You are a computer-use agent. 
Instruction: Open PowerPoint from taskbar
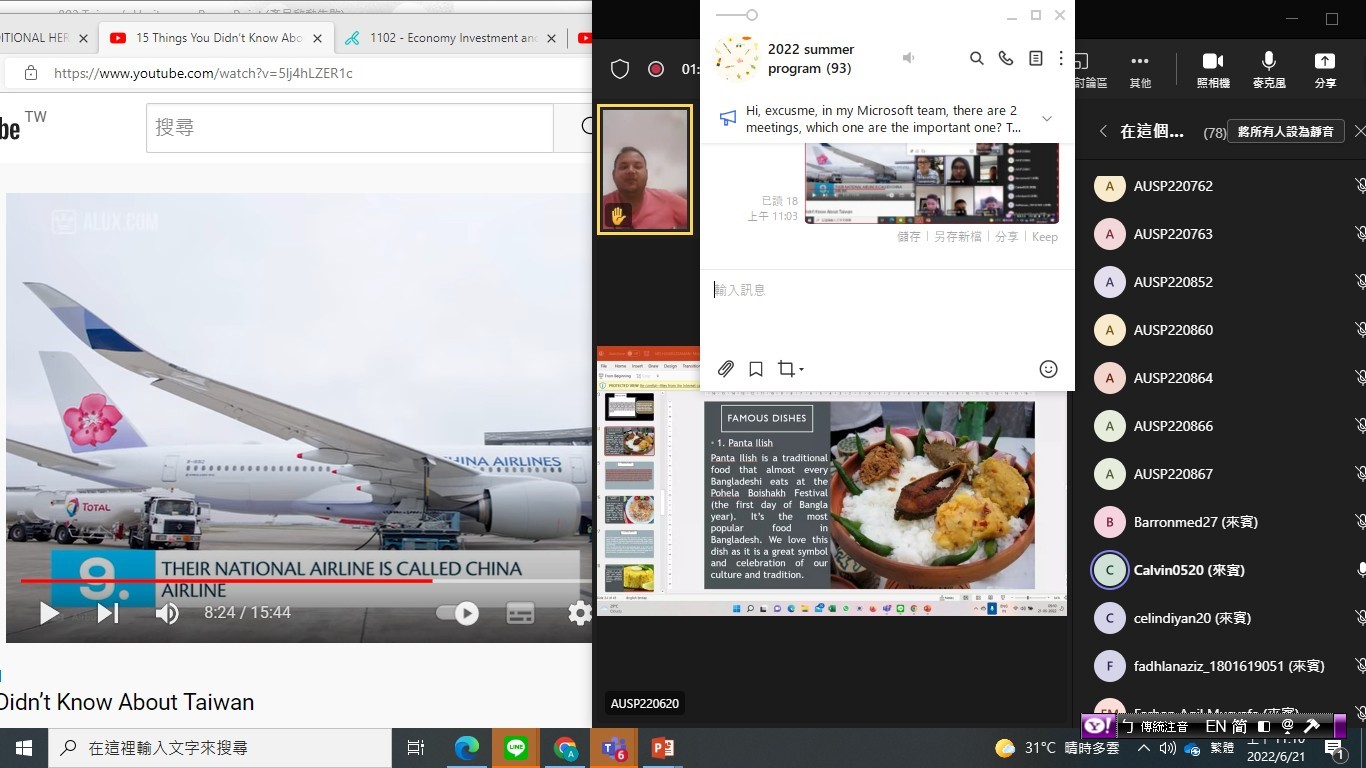(x=663, y=748)
